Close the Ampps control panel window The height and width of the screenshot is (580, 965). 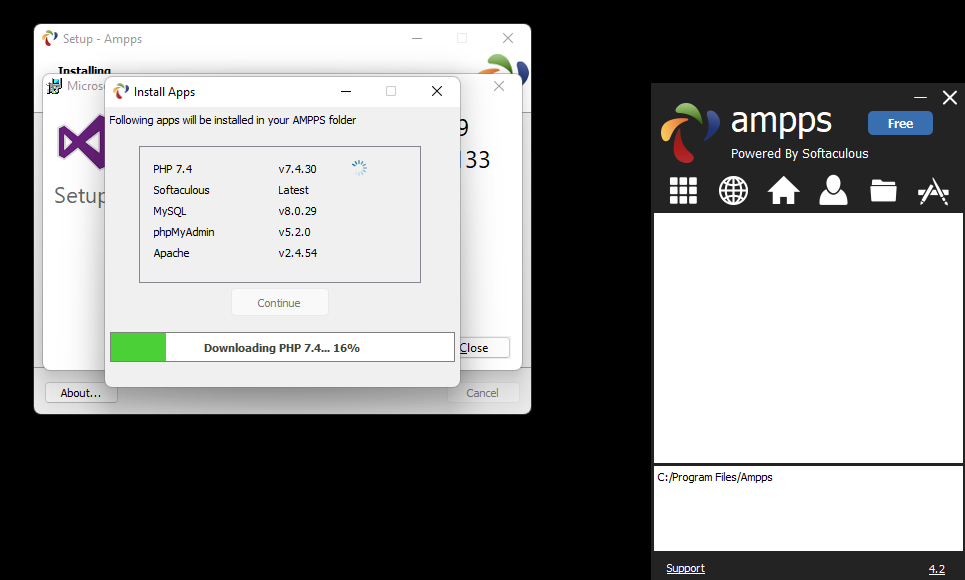949,97
